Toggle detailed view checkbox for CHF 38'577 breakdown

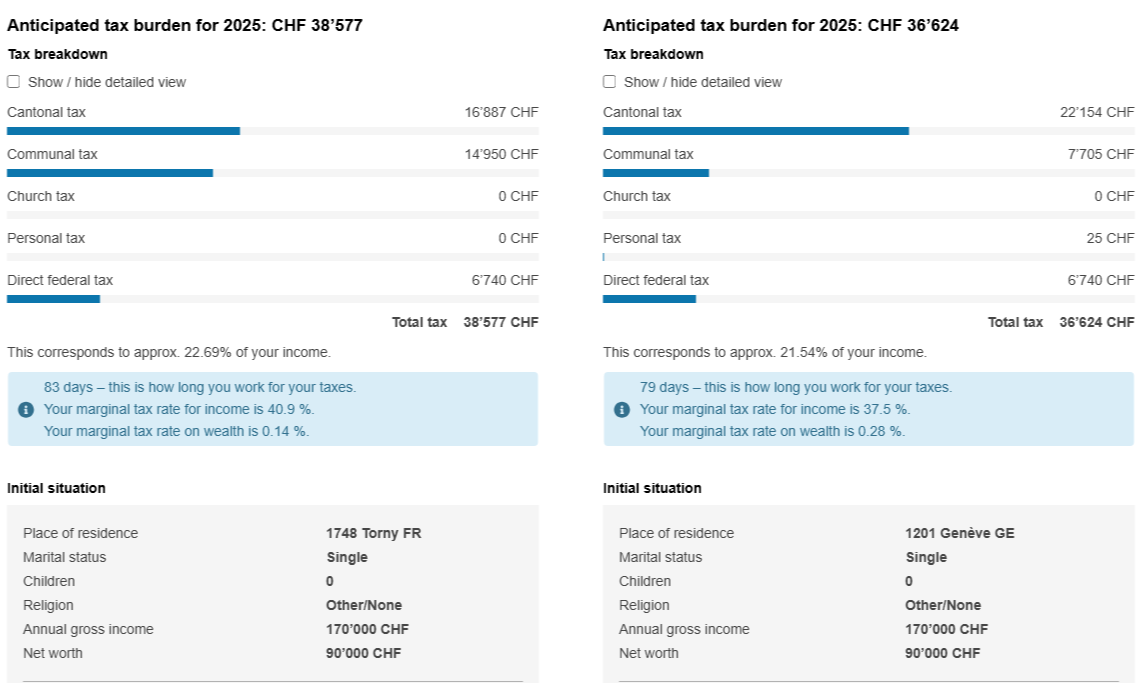tap(14, 82)
